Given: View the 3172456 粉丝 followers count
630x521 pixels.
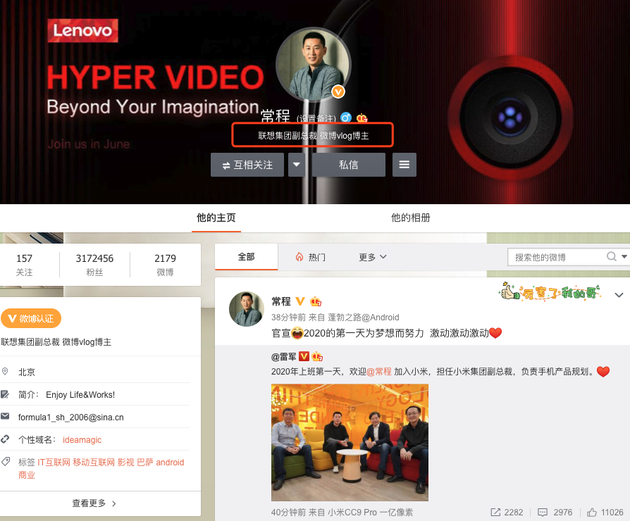Looking at the screenshot, I should pyautogui.click(x=95, y=265).
